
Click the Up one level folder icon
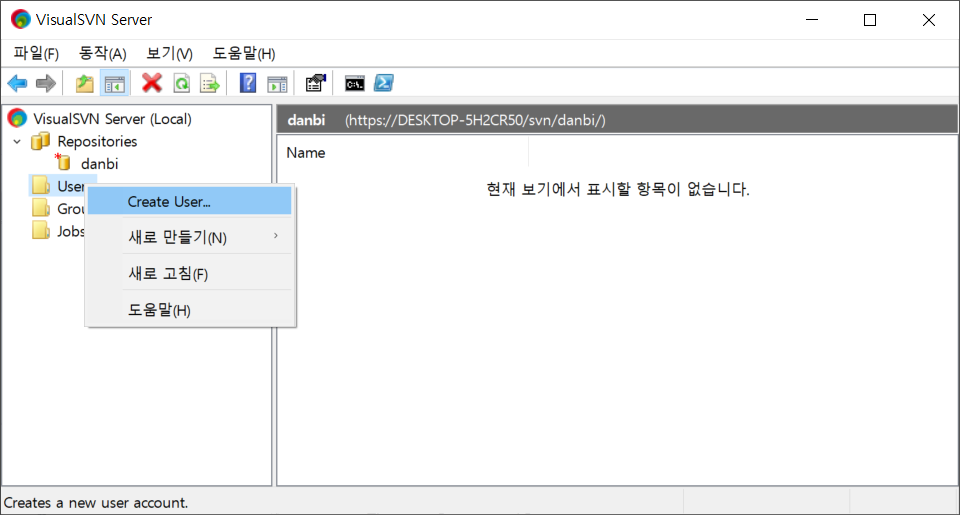pos(84,83)
